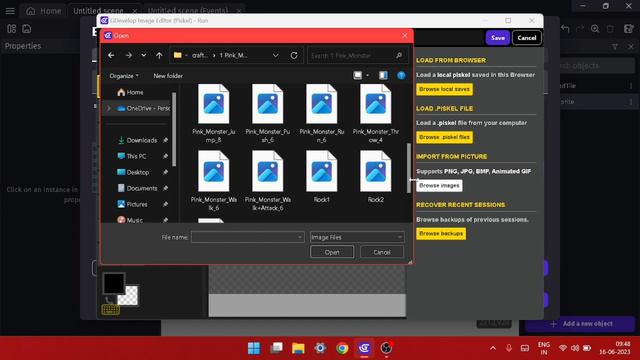This screenshot has height=360, width=640.
Task: Cancel the Piskel image editor
Action: 527,38
